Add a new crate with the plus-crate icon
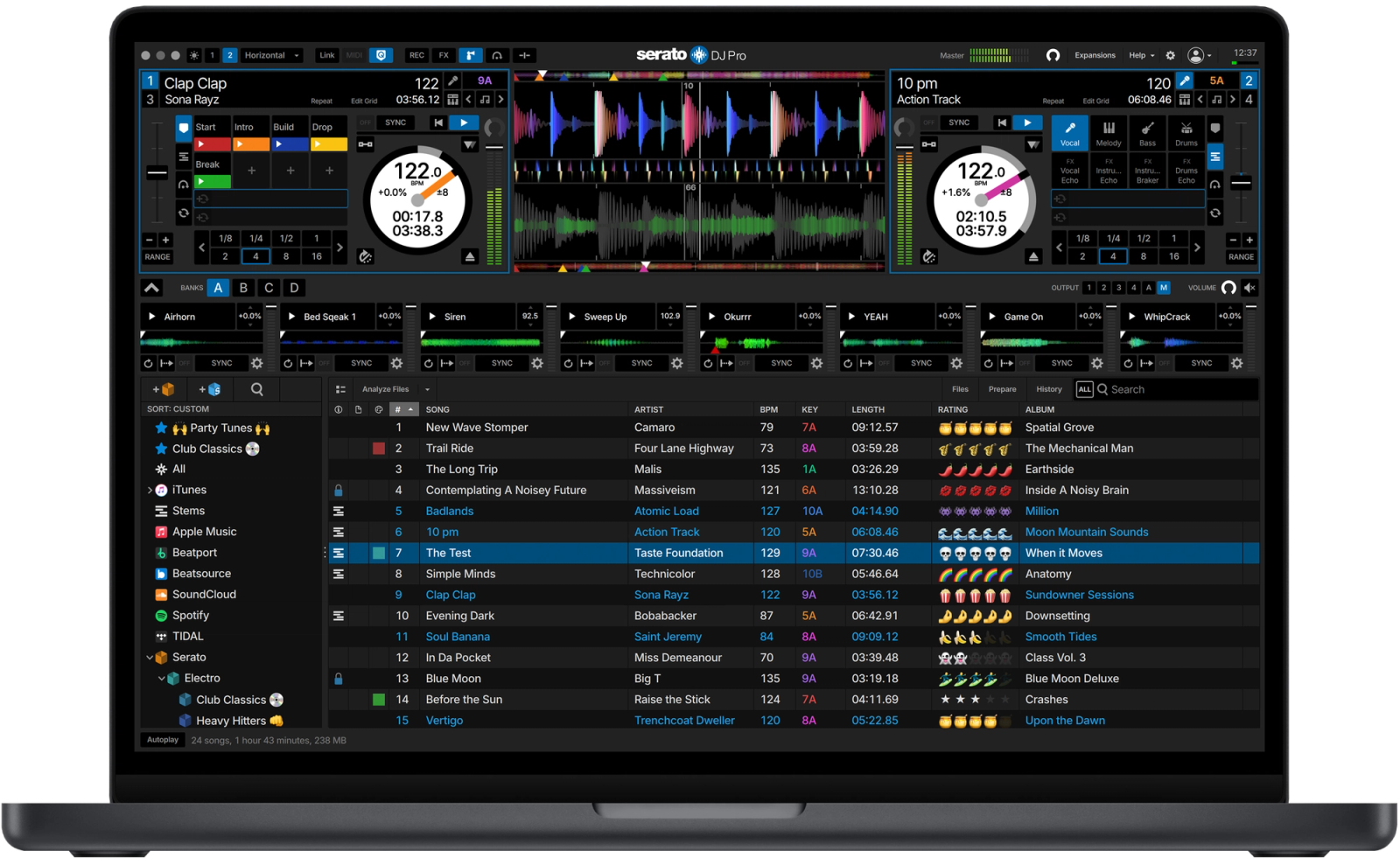The width and height of the screenshot is (1400, 865). coord(164,389)
